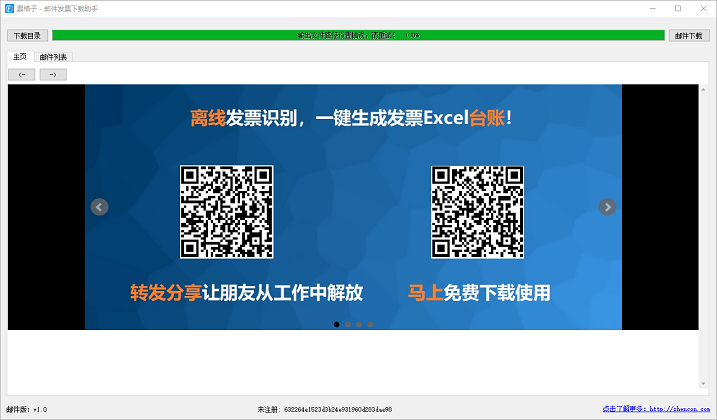Minimize the window

tap(653, 8)
